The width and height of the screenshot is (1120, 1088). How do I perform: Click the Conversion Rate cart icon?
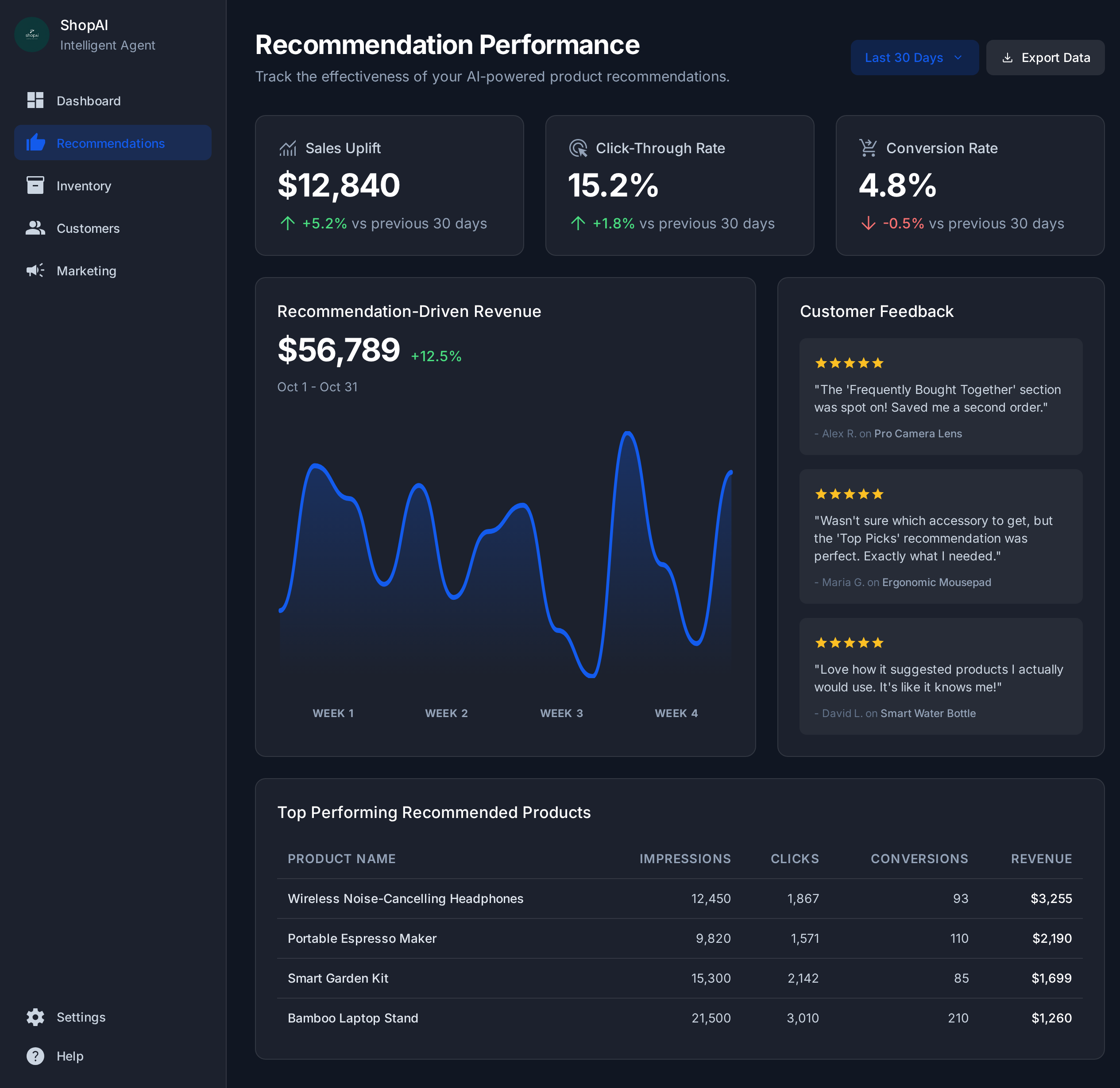pyautogui.click(x=868, y=148)
